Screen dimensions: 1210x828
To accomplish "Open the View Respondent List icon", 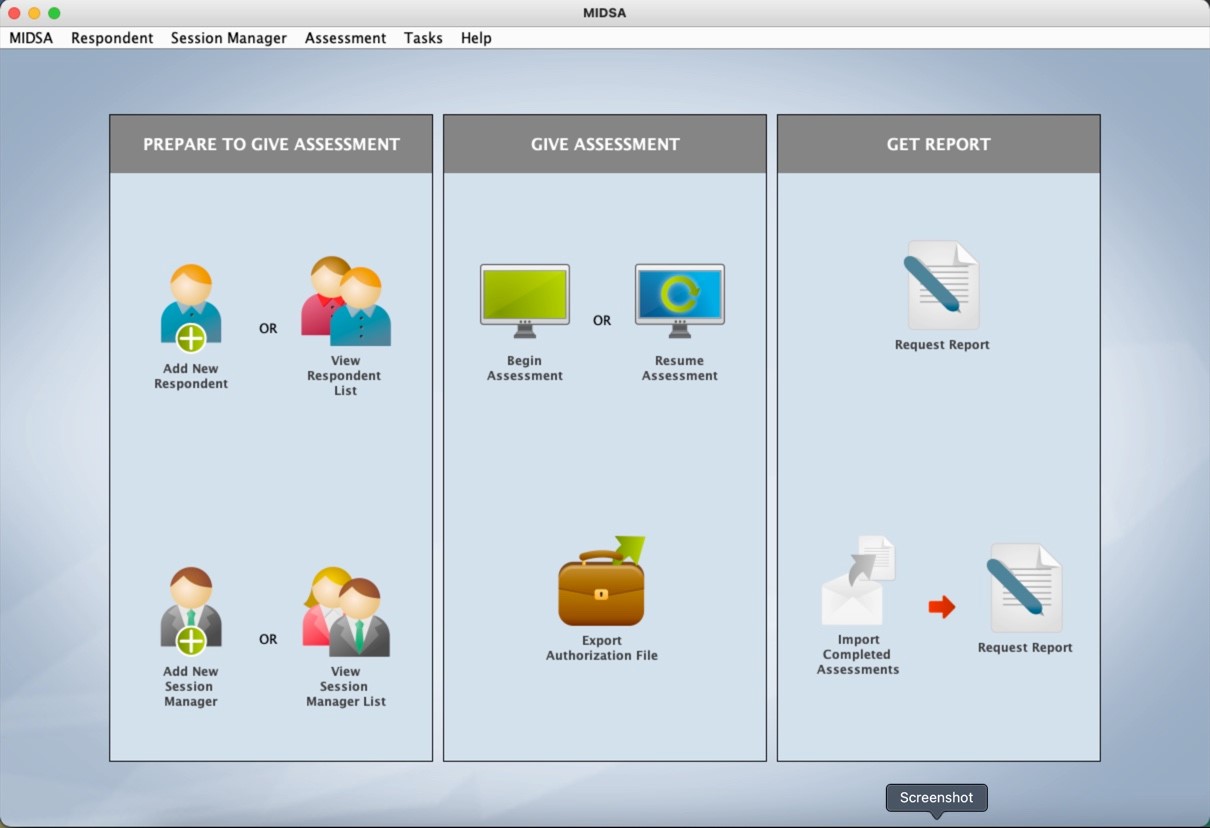I will coord(346,302).
